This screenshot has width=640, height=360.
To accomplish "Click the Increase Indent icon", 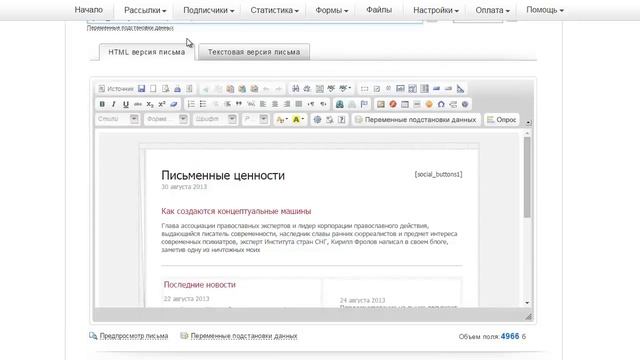I will pos(227,104).
